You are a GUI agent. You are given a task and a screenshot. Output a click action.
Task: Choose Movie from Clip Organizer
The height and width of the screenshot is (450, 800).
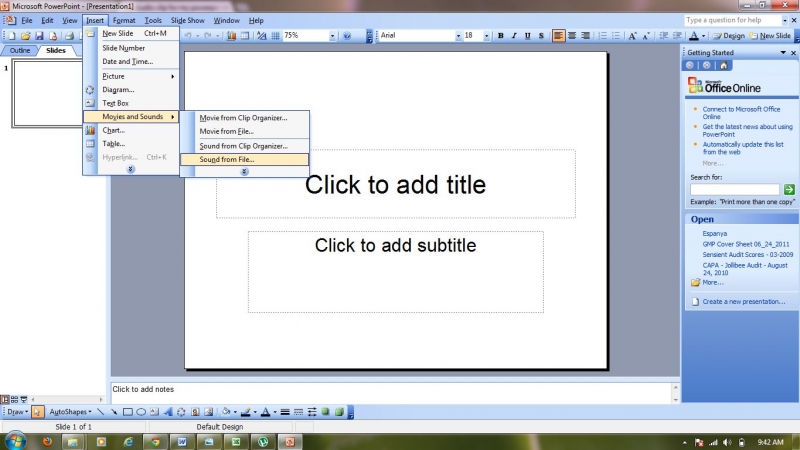tap(243, 117)
